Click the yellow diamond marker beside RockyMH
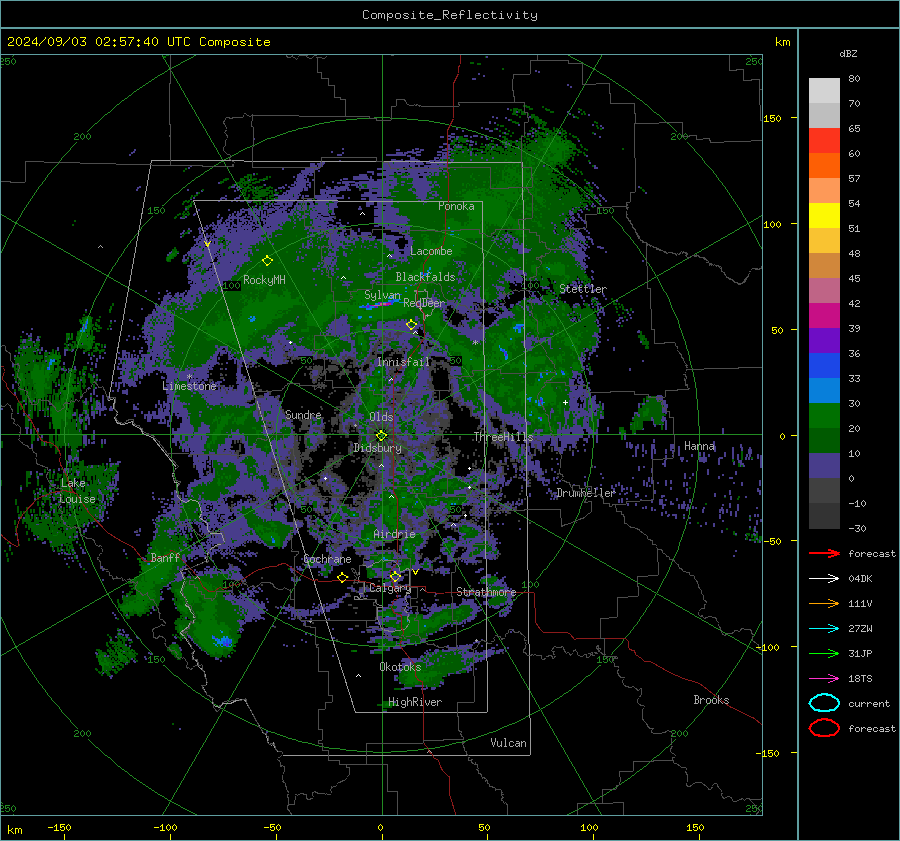 (267, 261)
